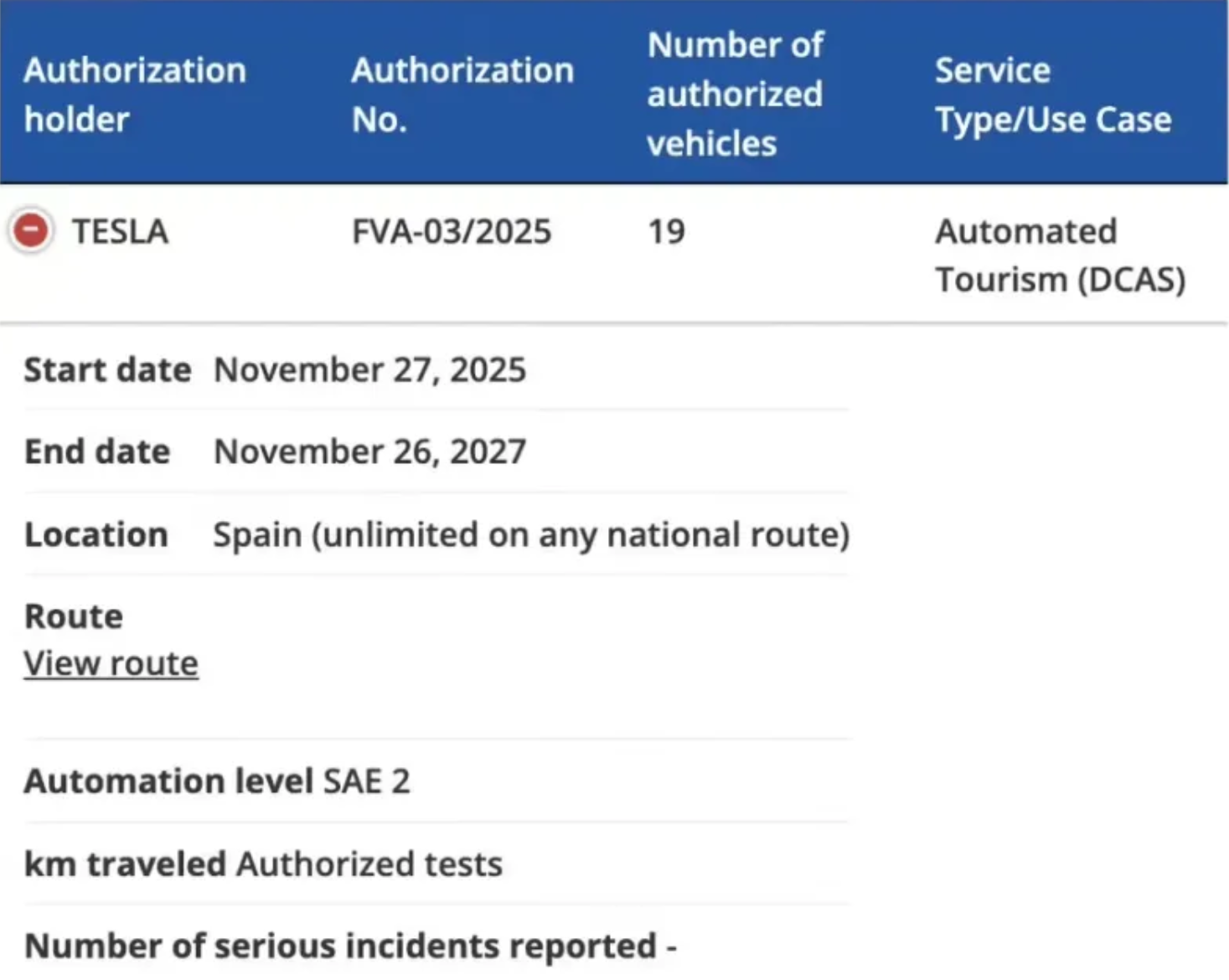Select the Authorized tests value
Viewport: 1229px width, 980px height.
pyautogui.click(x=369, y=864)
